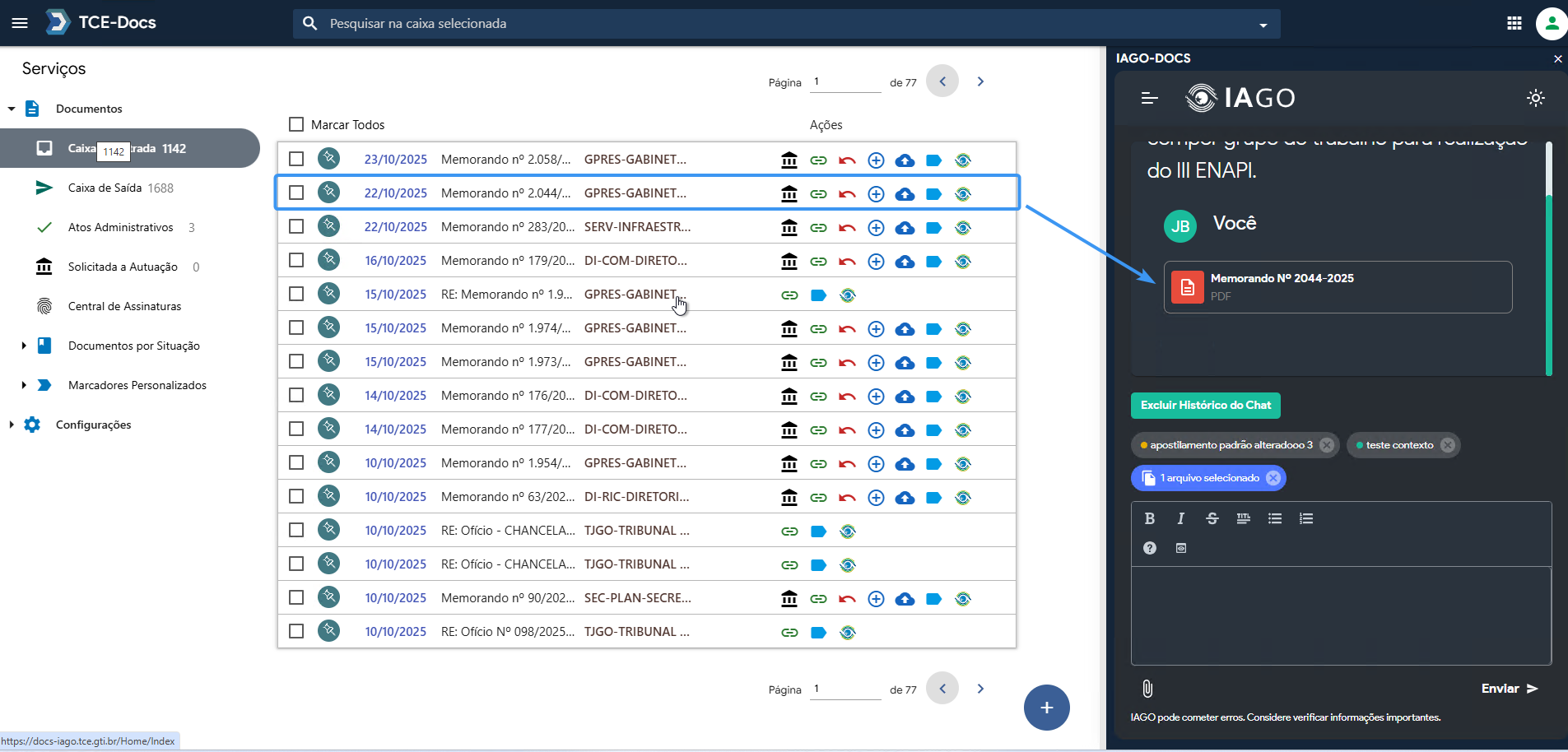Click Excluir Histórico do Chat button

1205,405
